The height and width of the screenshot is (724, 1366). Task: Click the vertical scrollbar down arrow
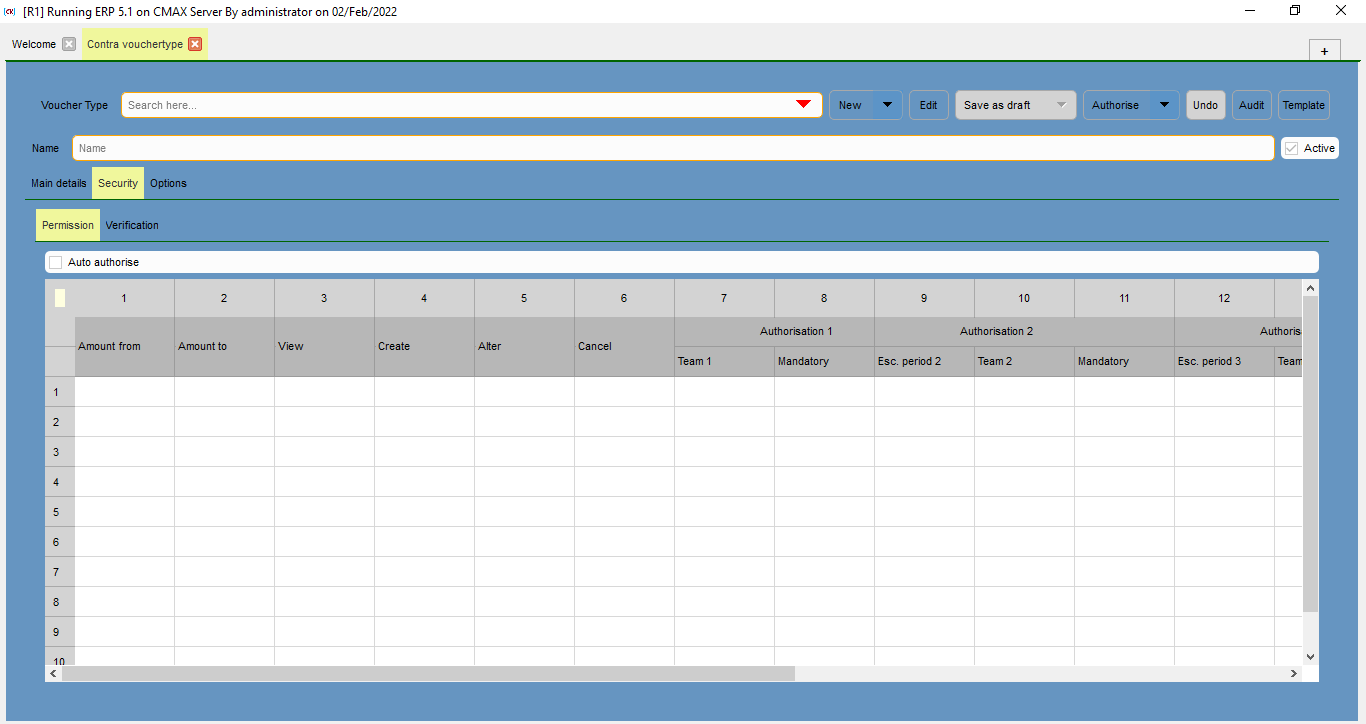[1310, 657]
